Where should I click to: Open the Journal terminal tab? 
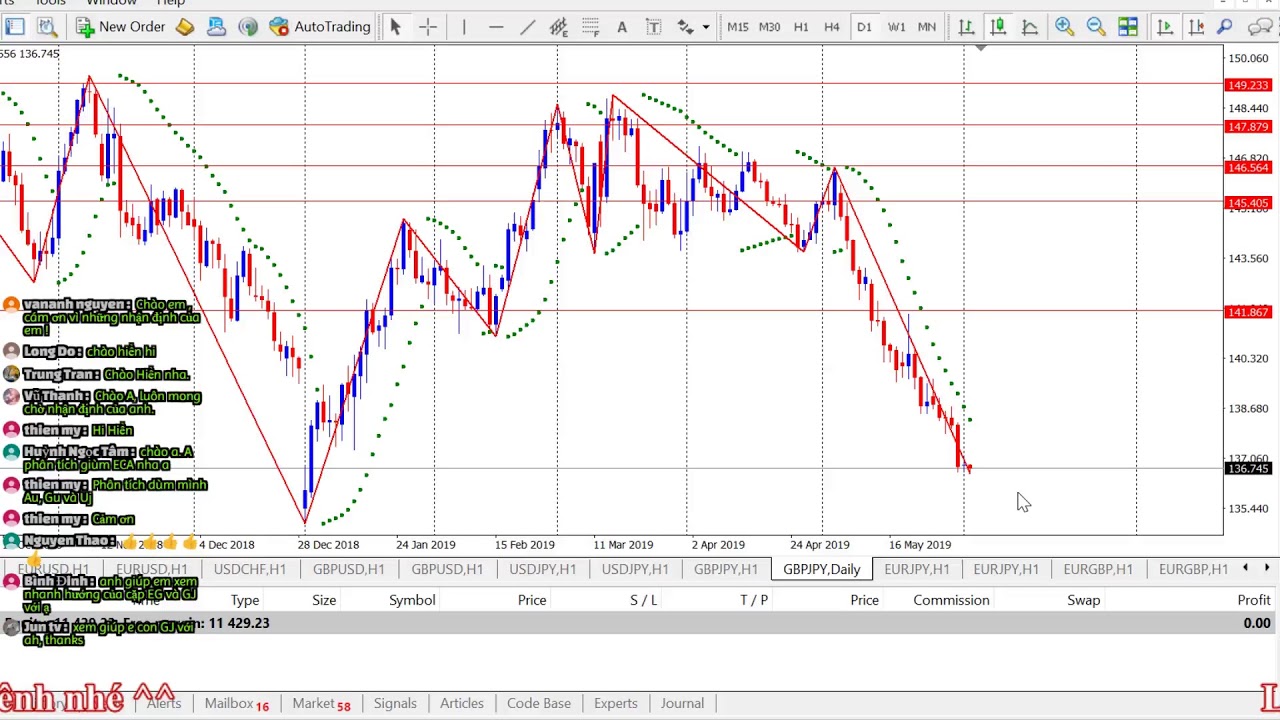click(682, 703)
